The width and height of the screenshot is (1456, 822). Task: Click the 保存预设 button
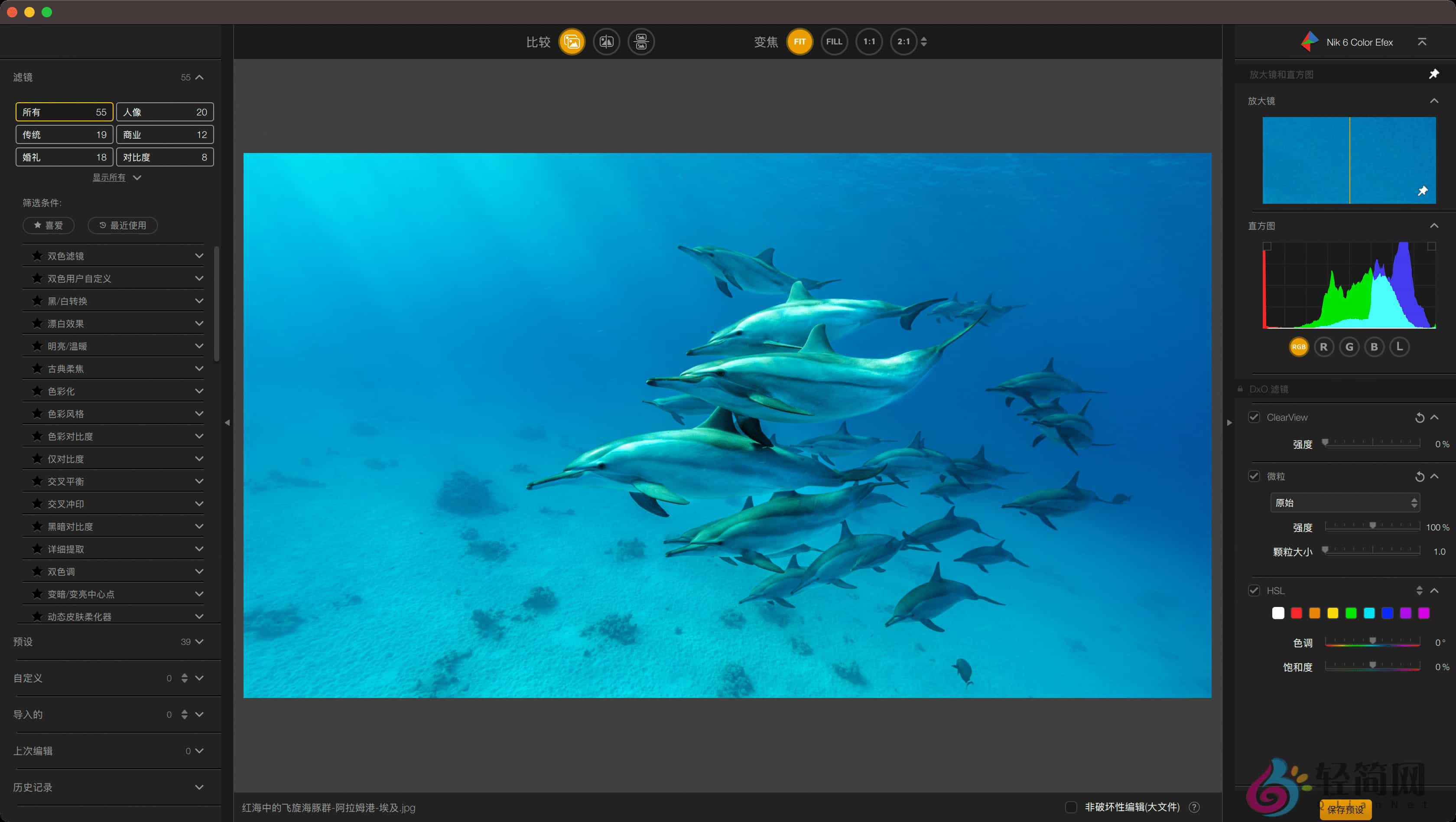(x=1345, y=809)
